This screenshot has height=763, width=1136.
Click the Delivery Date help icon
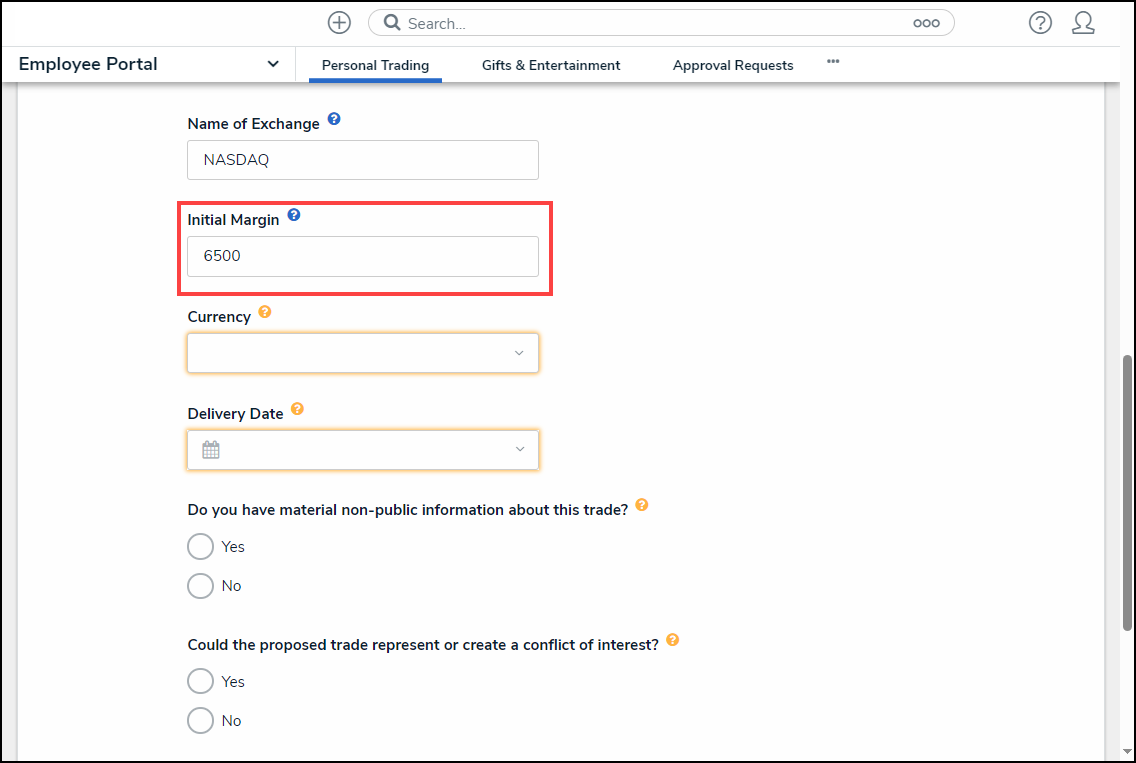coord(297,409)
